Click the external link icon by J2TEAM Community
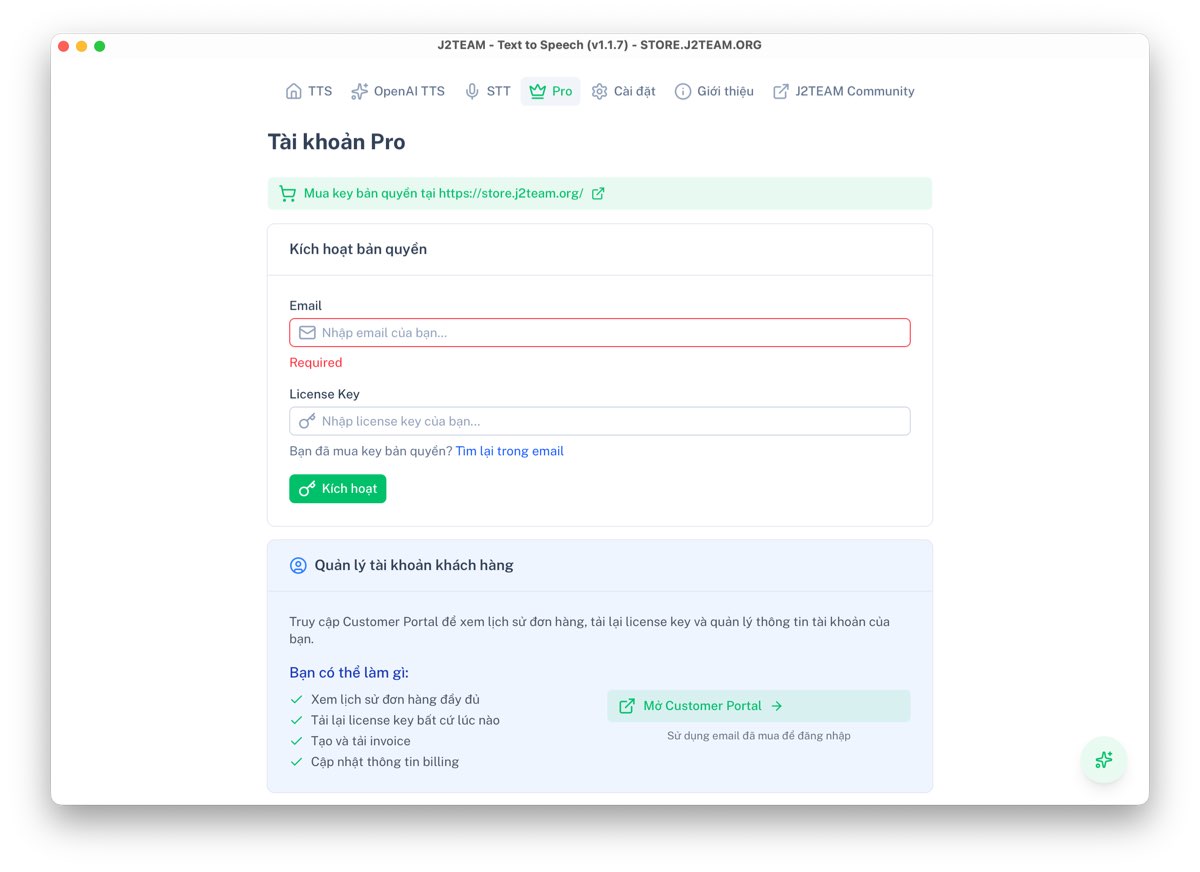The width and height of the screenshot is (1200, 872). 781,91
